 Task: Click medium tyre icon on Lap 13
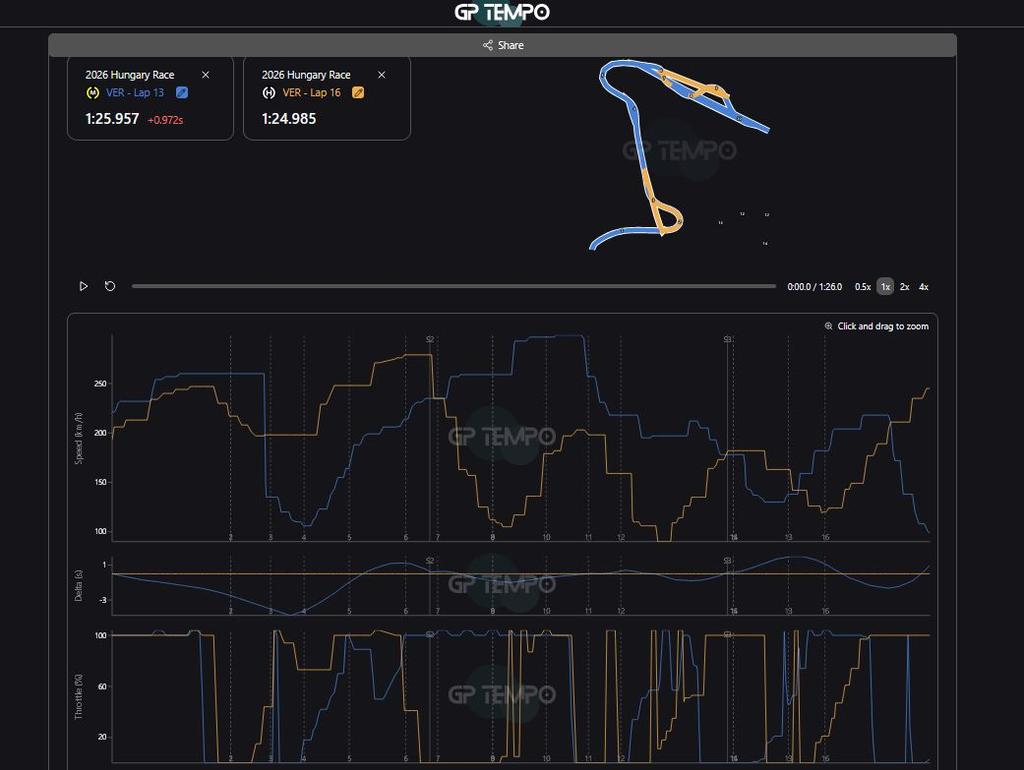point(93,93)
